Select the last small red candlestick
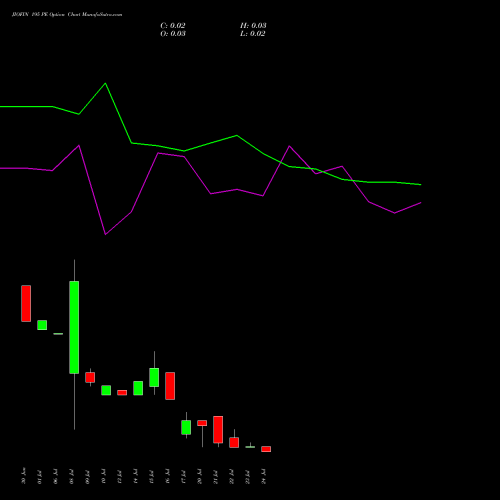500x500 pixels. (266, 449)
